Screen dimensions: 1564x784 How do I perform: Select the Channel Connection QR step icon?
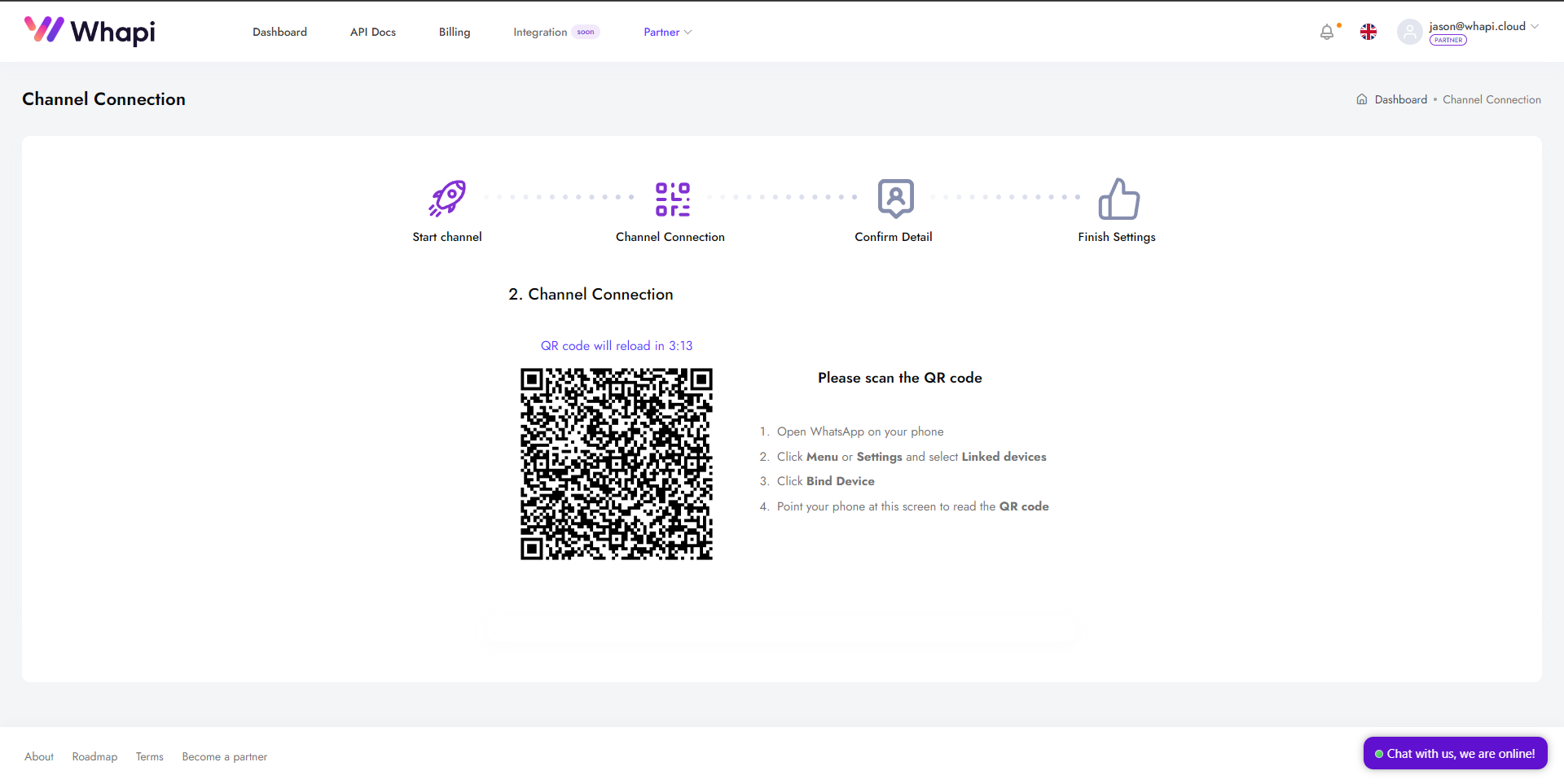tap(672, 199)
